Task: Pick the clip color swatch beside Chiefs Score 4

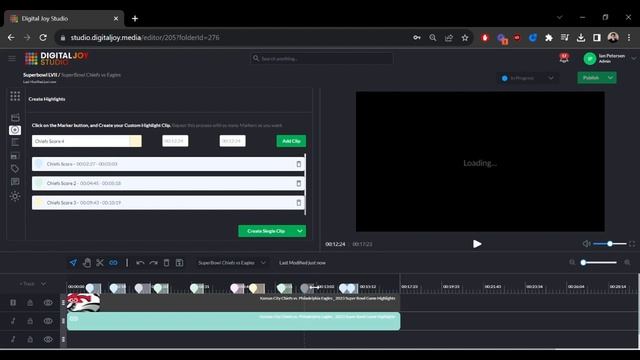Action: pyautogui.click(x=136, y=141)
